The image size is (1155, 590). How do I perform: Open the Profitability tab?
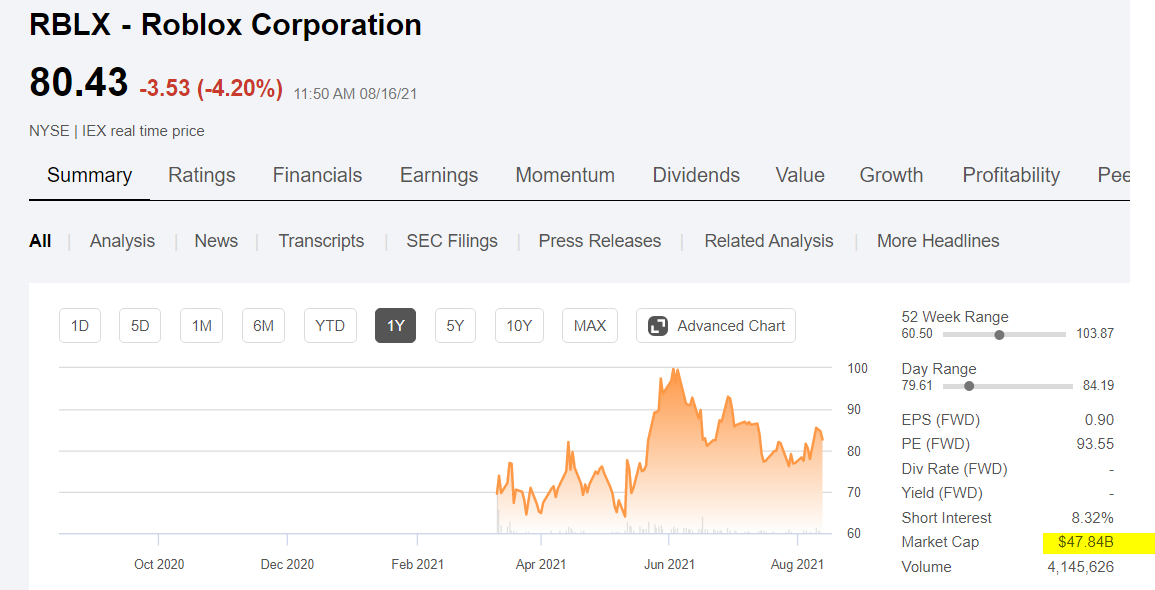pos(1011,175)
